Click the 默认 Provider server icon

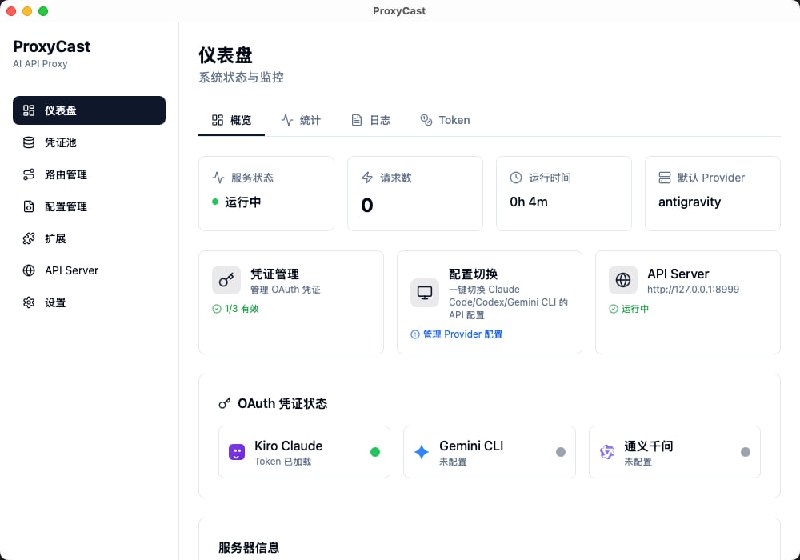664,177
